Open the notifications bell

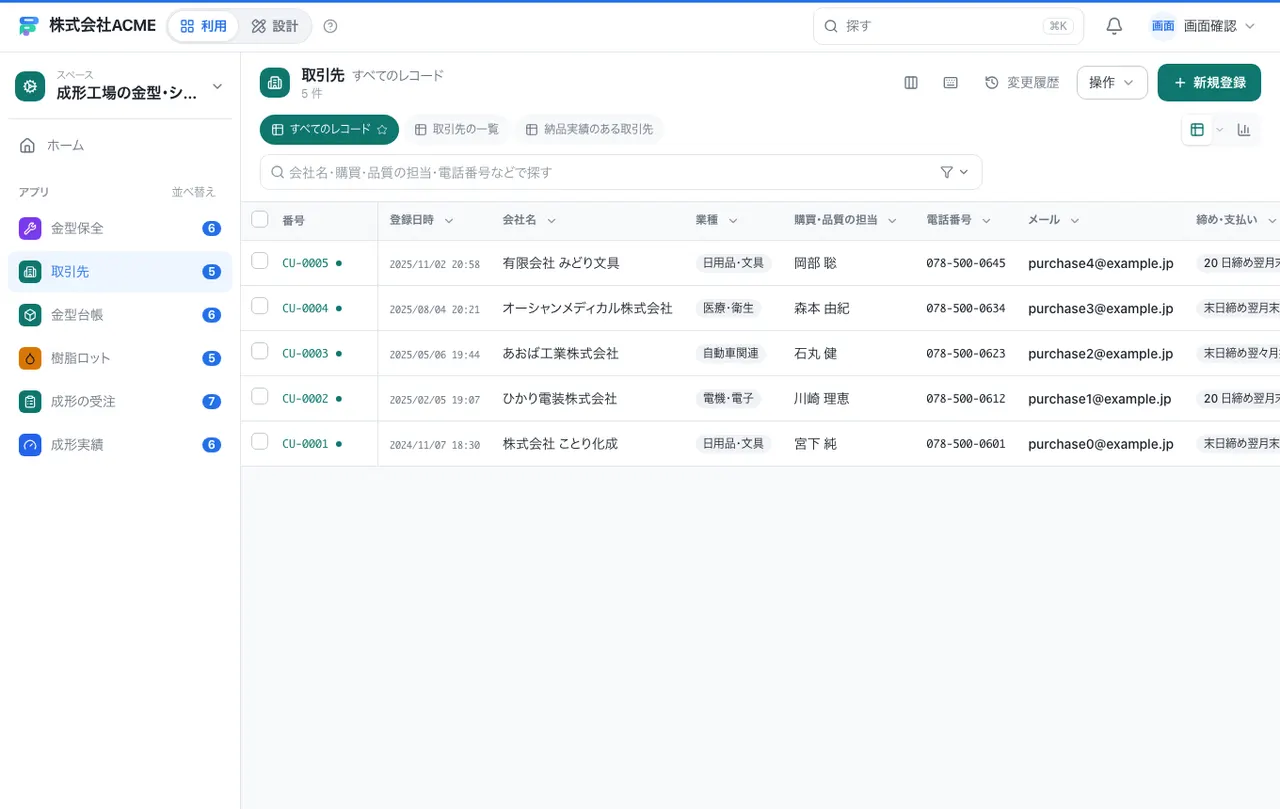[x=1114, y=26]
